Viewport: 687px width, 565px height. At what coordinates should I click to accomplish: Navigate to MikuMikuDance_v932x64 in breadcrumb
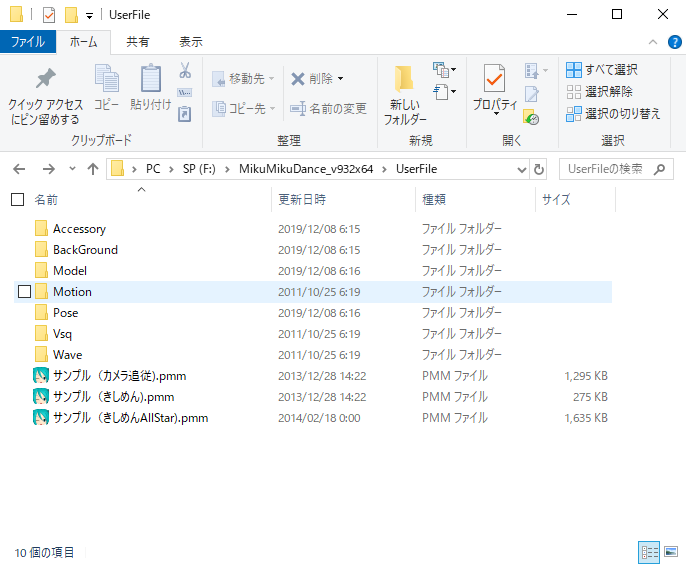pos(306,169)
